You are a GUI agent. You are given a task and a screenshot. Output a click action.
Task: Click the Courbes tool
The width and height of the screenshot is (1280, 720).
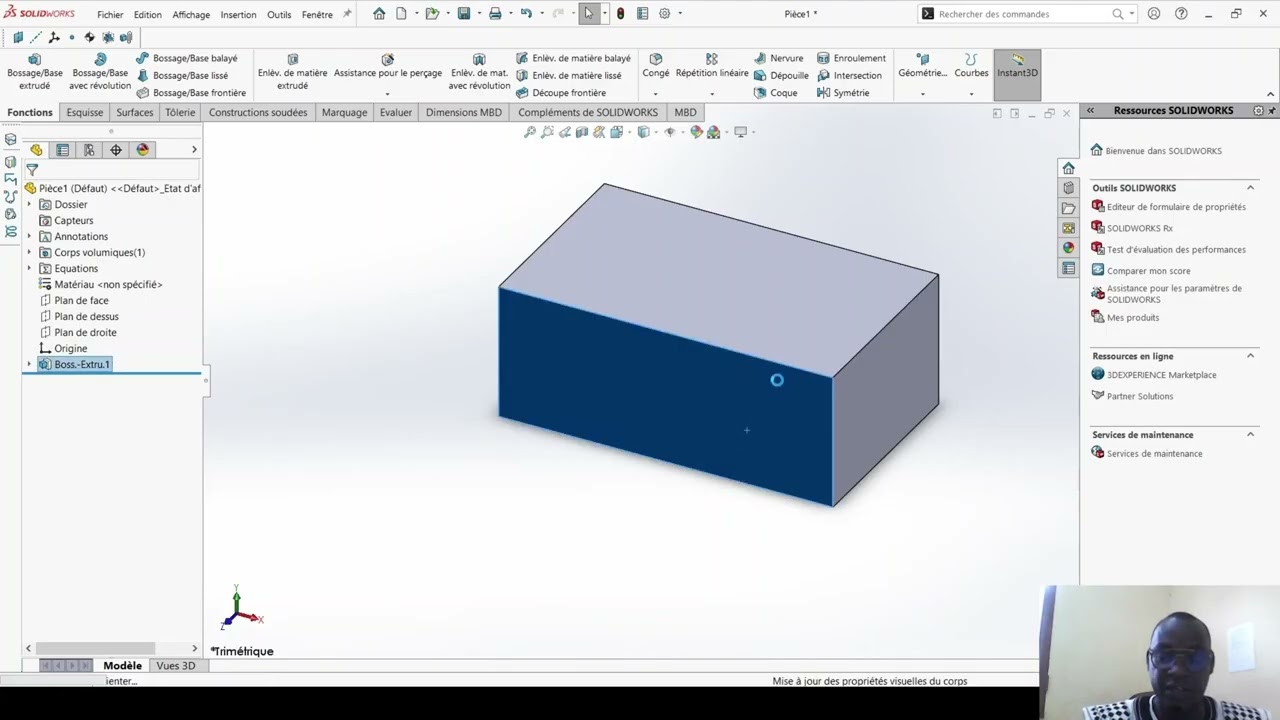coord(971,66)
